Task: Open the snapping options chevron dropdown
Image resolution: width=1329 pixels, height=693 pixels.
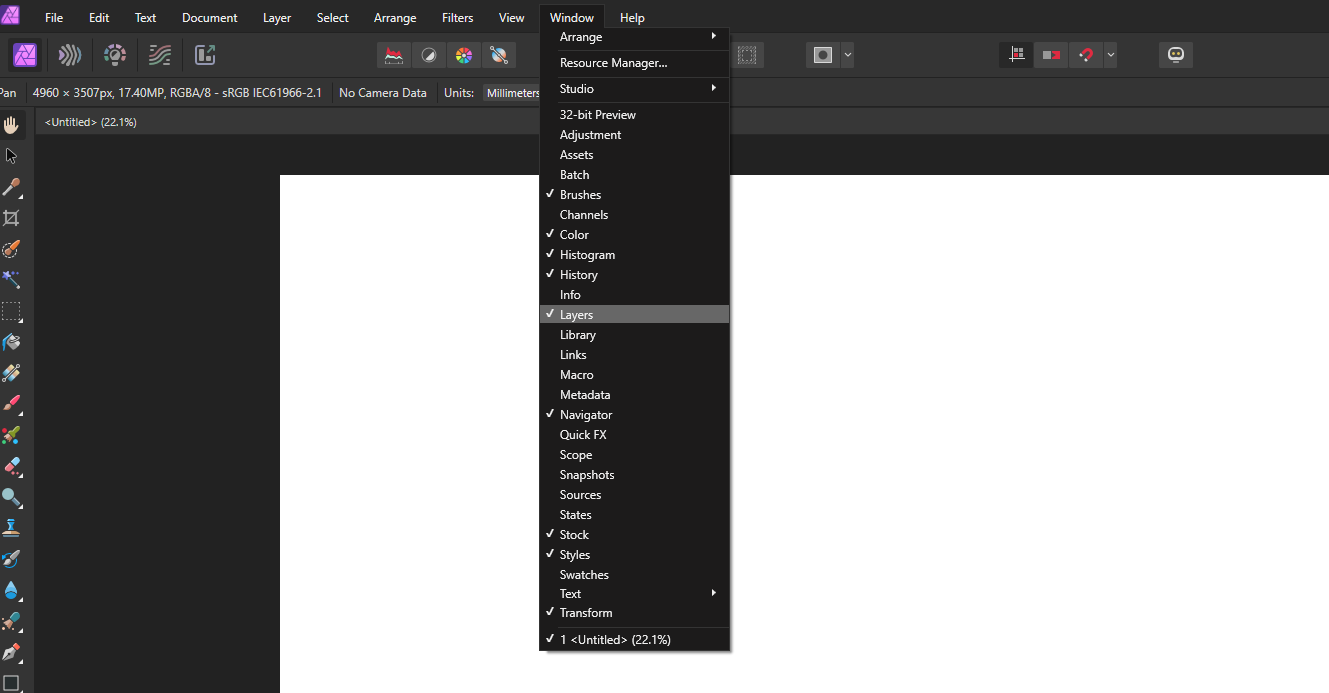Action: point(1110,55)
